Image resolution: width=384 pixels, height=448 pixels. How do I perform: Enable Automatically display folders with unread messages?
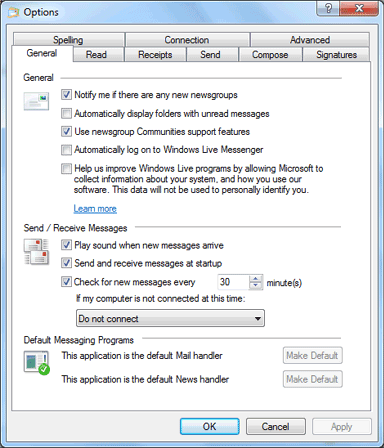(x=66, y=113)
